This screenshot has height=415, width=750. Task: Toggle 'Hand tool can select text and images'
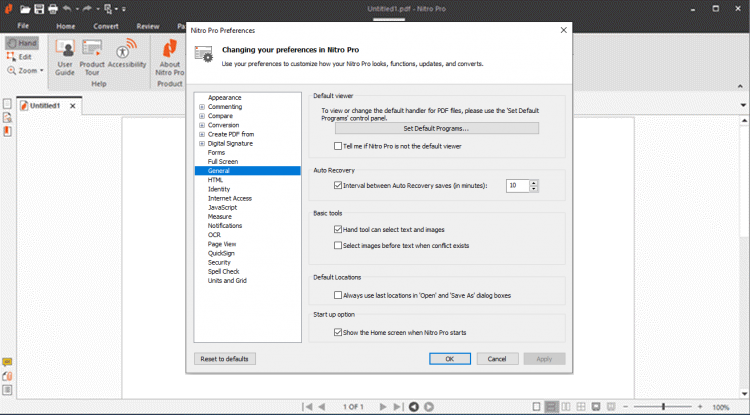click(338, 229)
